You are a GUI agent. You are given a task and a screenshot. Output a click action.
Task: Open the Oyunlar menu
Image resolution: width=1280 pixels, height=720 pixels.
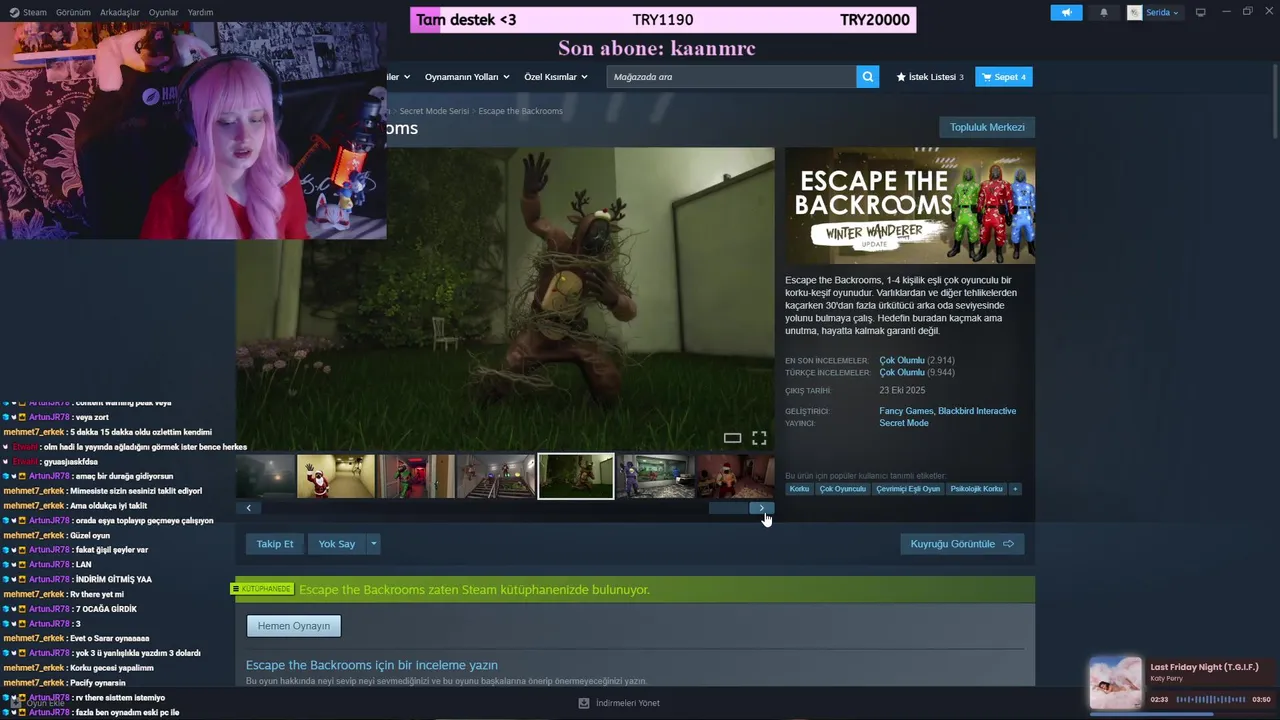pyautogui.click(x=164, y=12)
